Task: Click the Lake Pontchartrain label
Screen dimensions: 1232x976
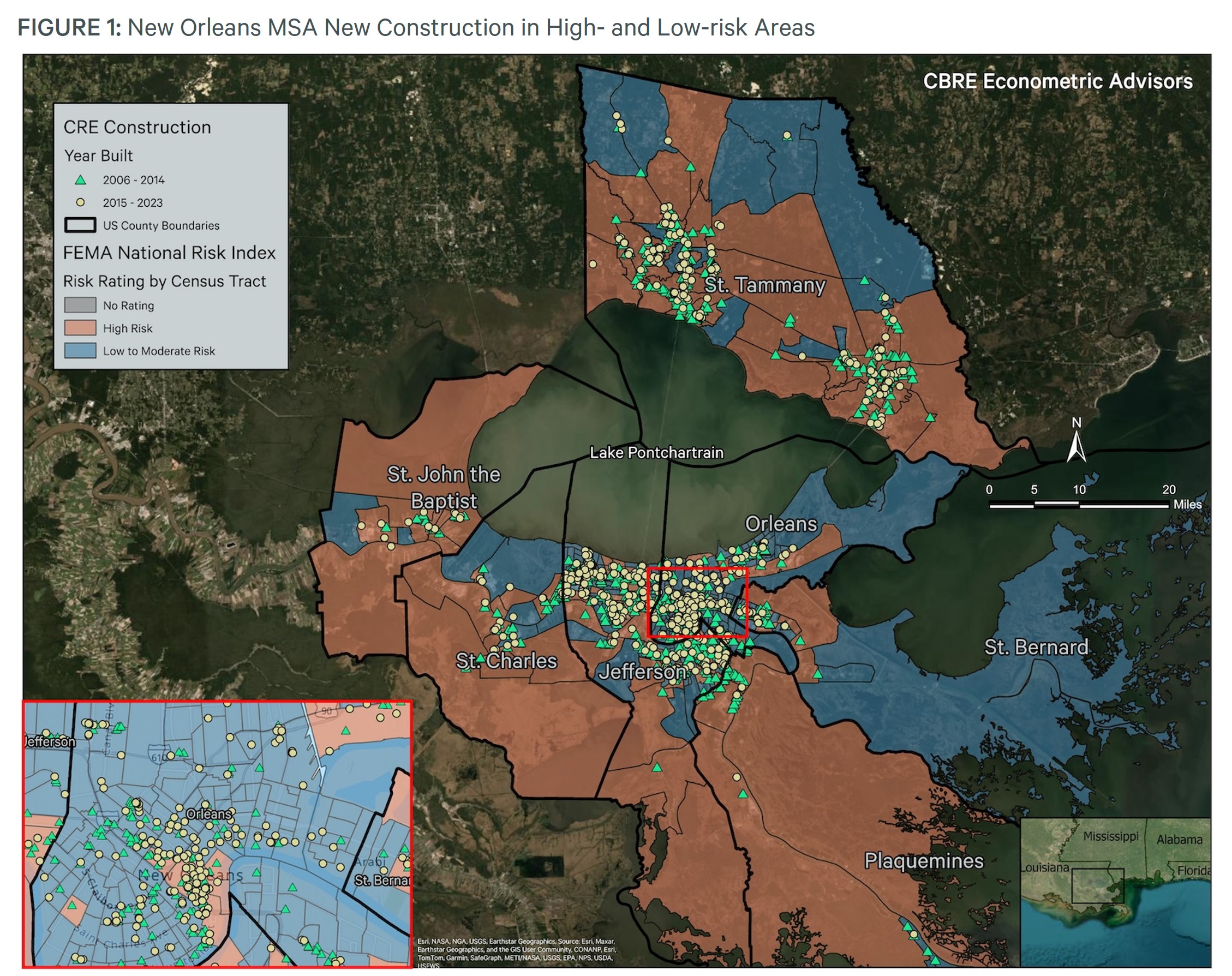Action: click(x=656, y=453)
